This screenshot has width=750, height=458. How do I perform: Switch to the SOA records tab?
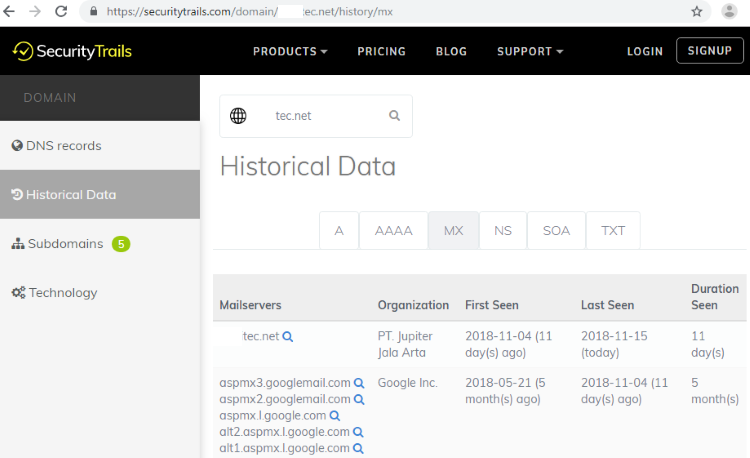pos(556,230)
